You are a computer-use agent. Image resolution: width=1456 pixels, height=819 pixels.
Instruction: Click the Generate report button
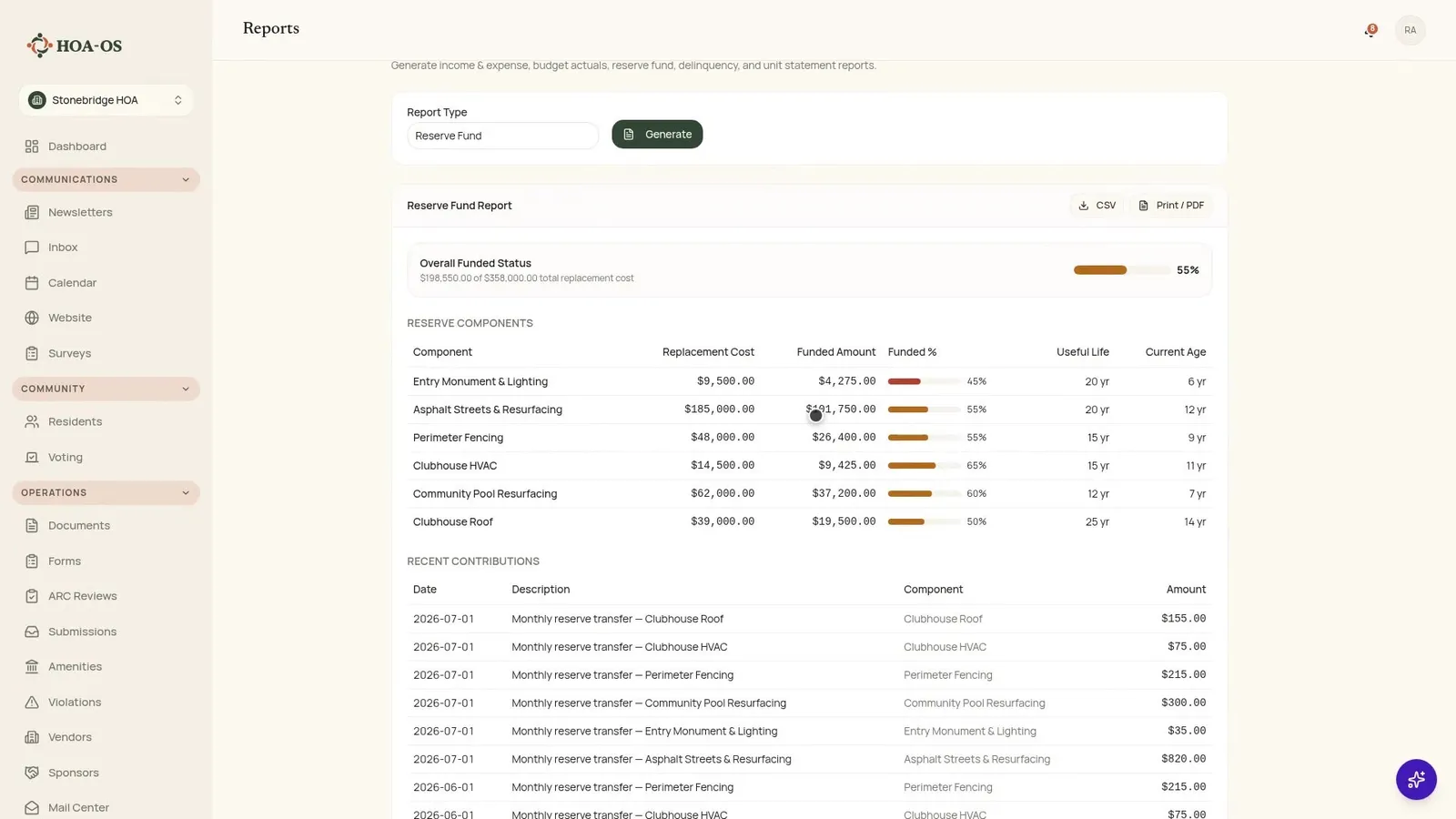click(657, 134)
